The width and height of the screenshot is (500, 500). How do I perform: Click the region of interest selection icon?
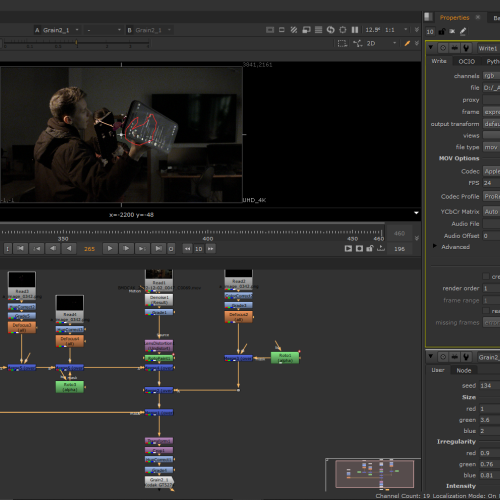[342, 43]
